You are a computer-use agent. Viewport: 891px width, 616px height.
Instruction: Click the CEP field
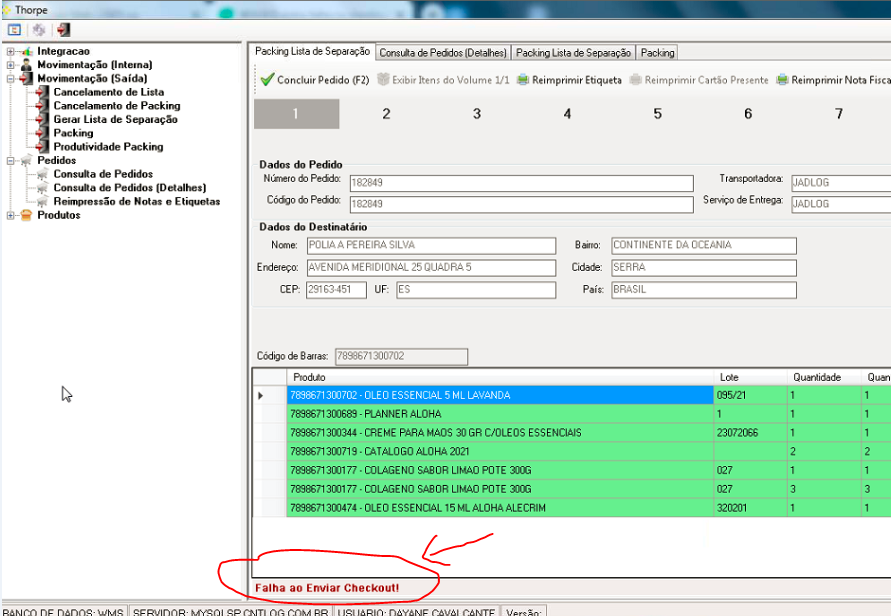[x=336, y=289]
